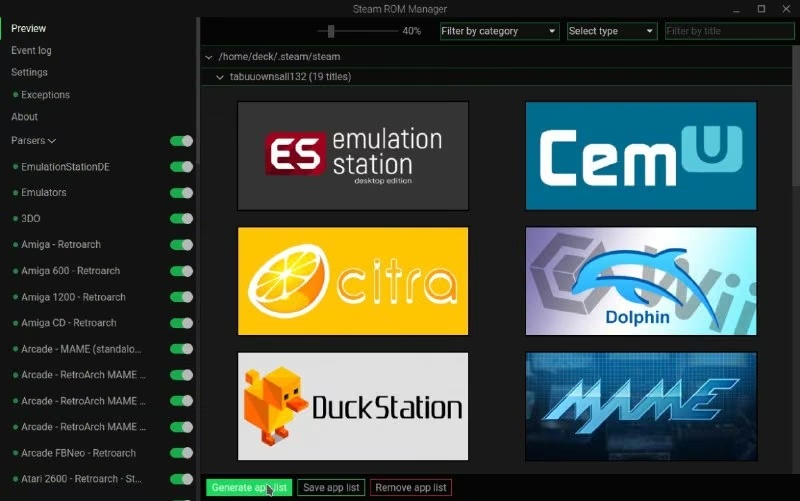Viewport: 800px width, 501px height.
Task: Go to Settings in sidebar
Action: pos(29,72)
